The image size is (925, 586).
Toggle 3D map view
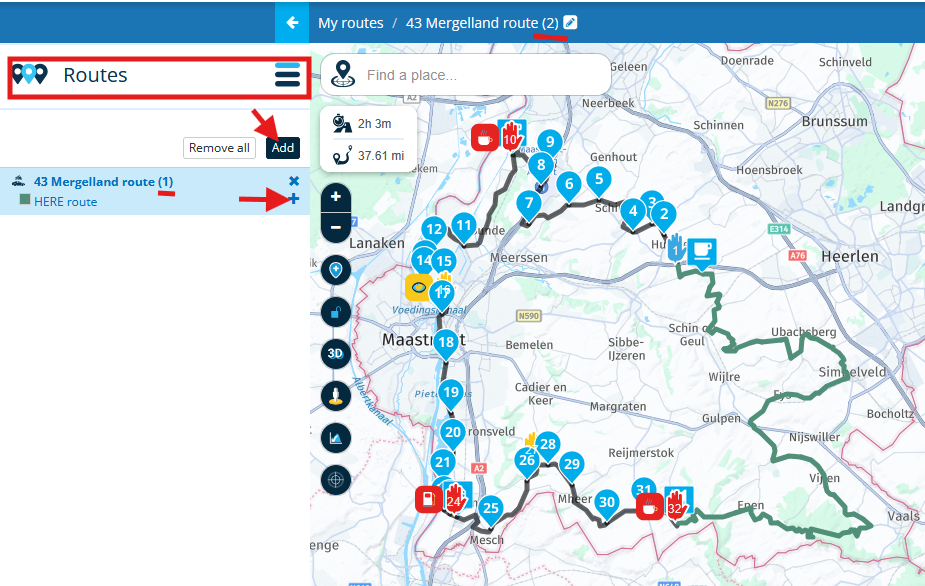(x=336, y=354)
